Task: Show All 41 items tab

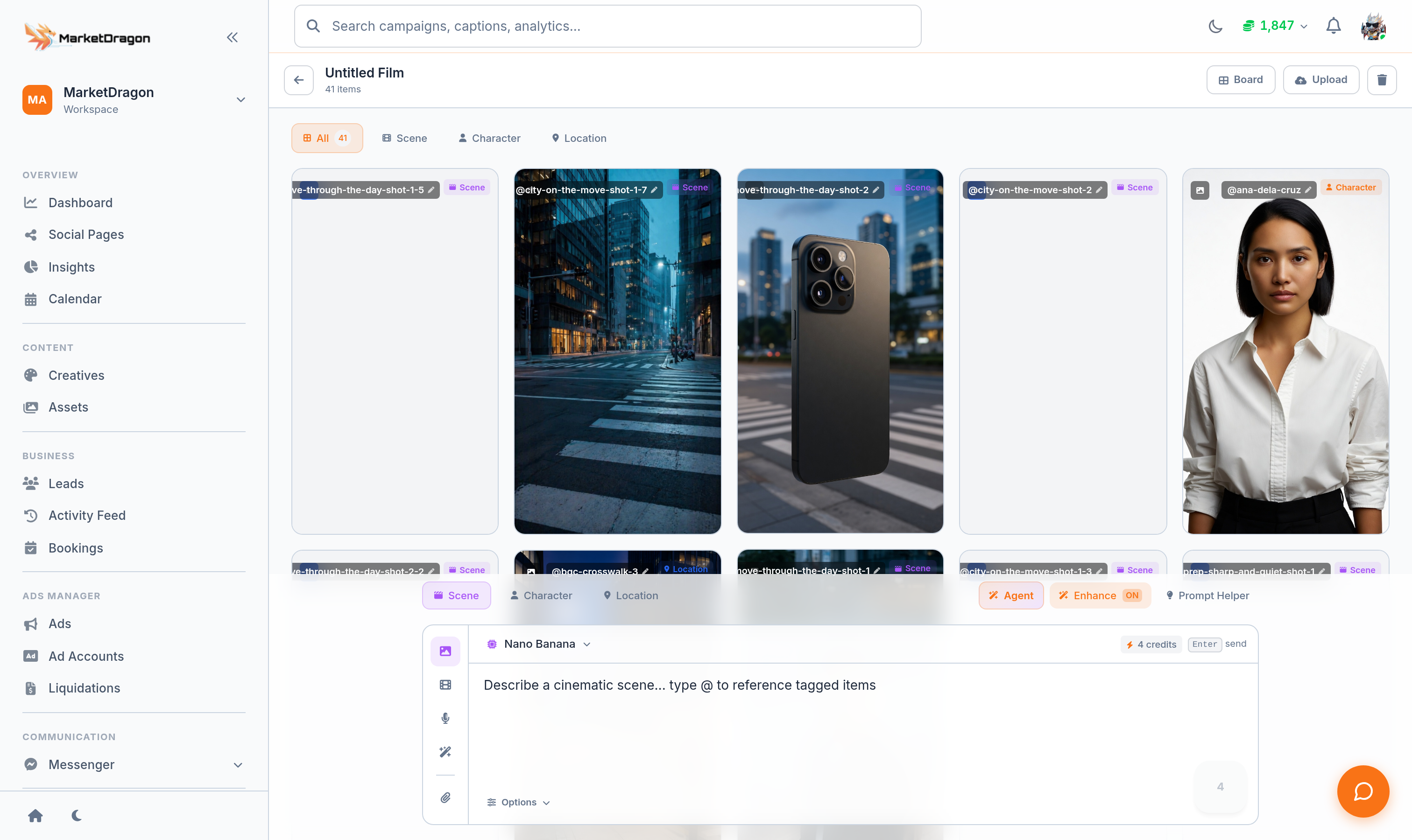Action: pos(327,138)
